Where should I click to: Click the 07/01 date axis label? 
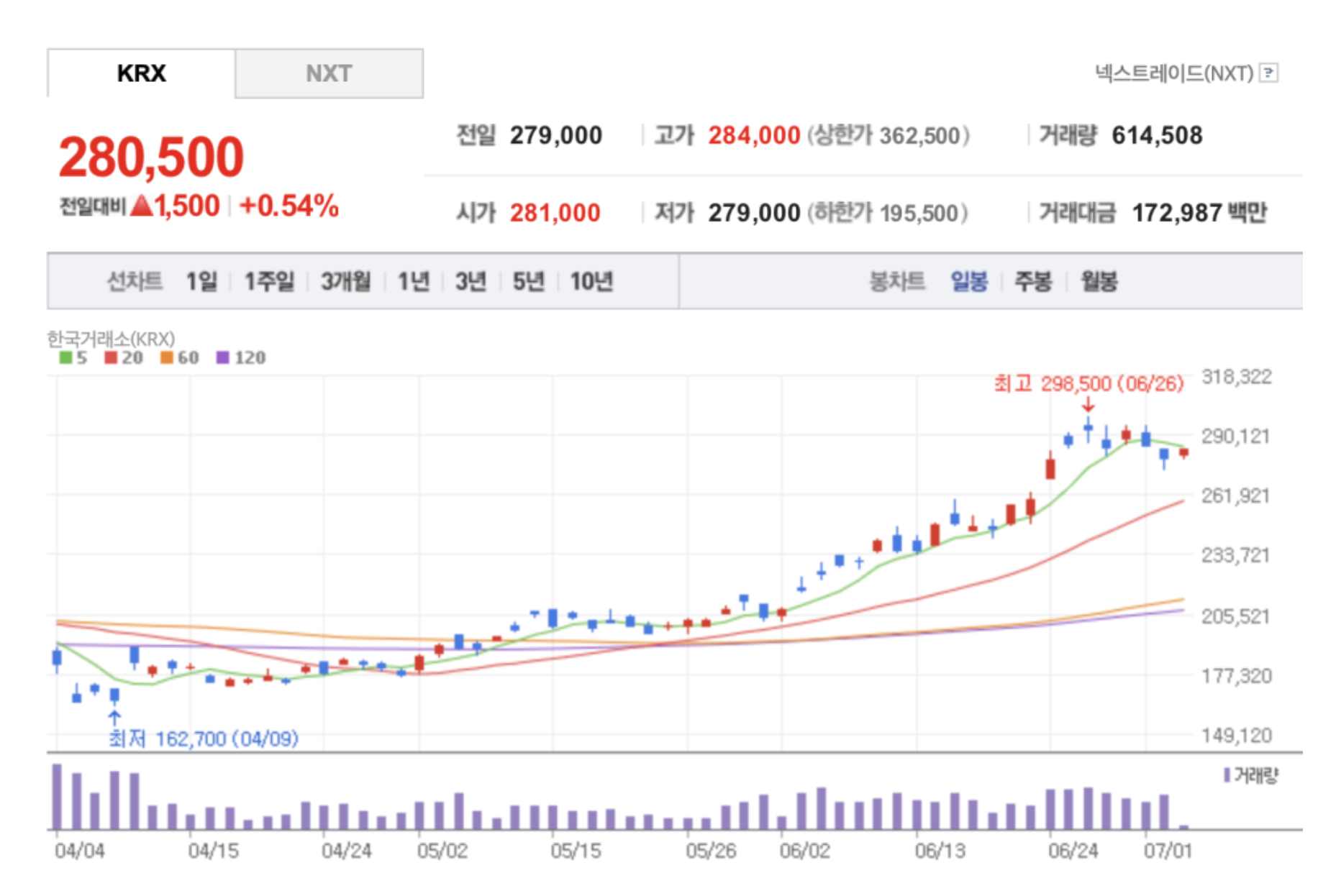coord(1168,851)
